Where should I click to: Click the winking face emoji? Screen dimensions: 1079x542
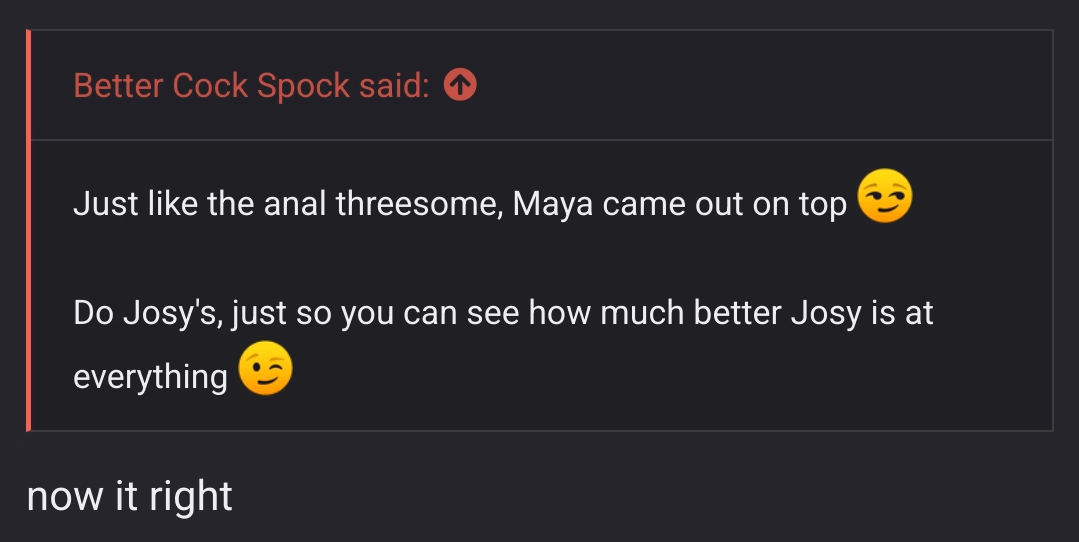tap(266, 370)
